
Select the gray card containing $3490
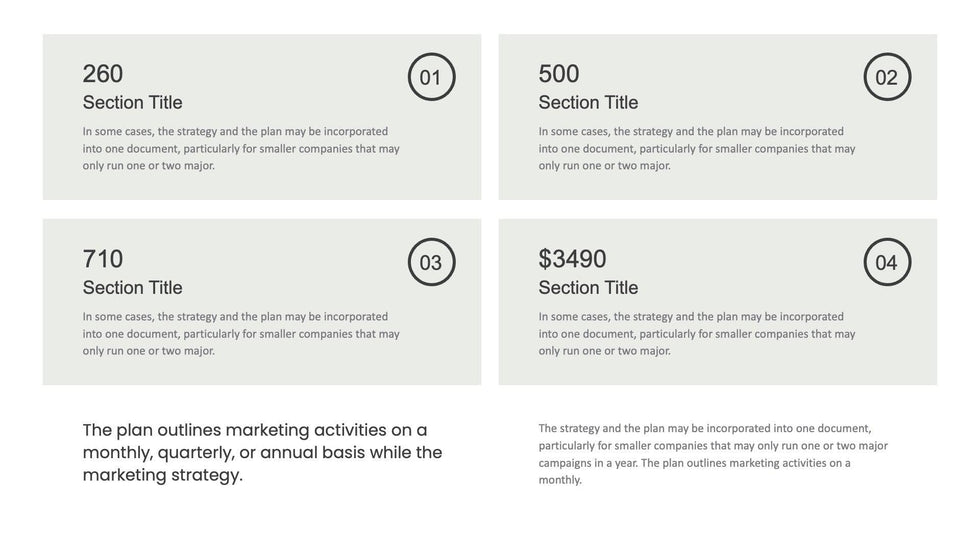tap(718, 370)
